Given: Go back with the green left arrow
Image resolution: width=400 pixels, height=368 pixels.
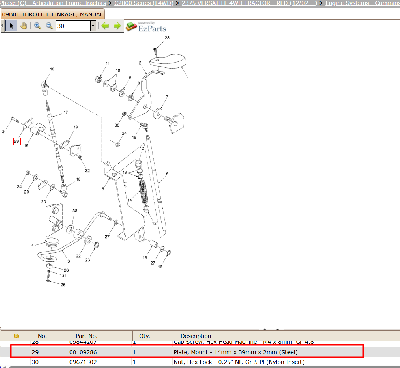Looking at the screenshot, I should pos(105,26).
